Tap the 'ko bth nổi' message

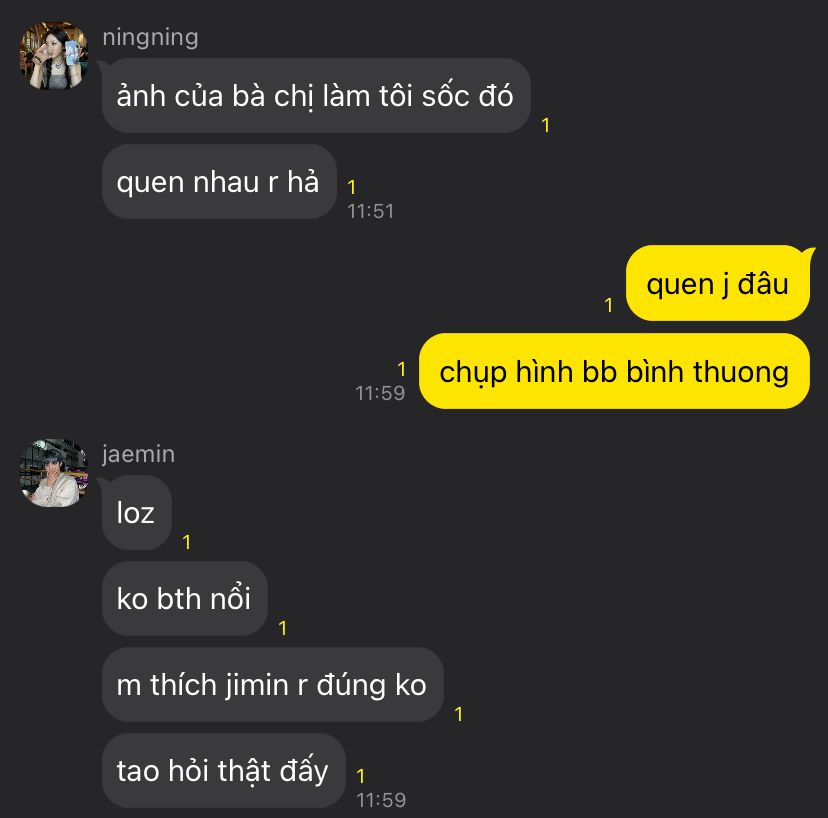[185, 599]
